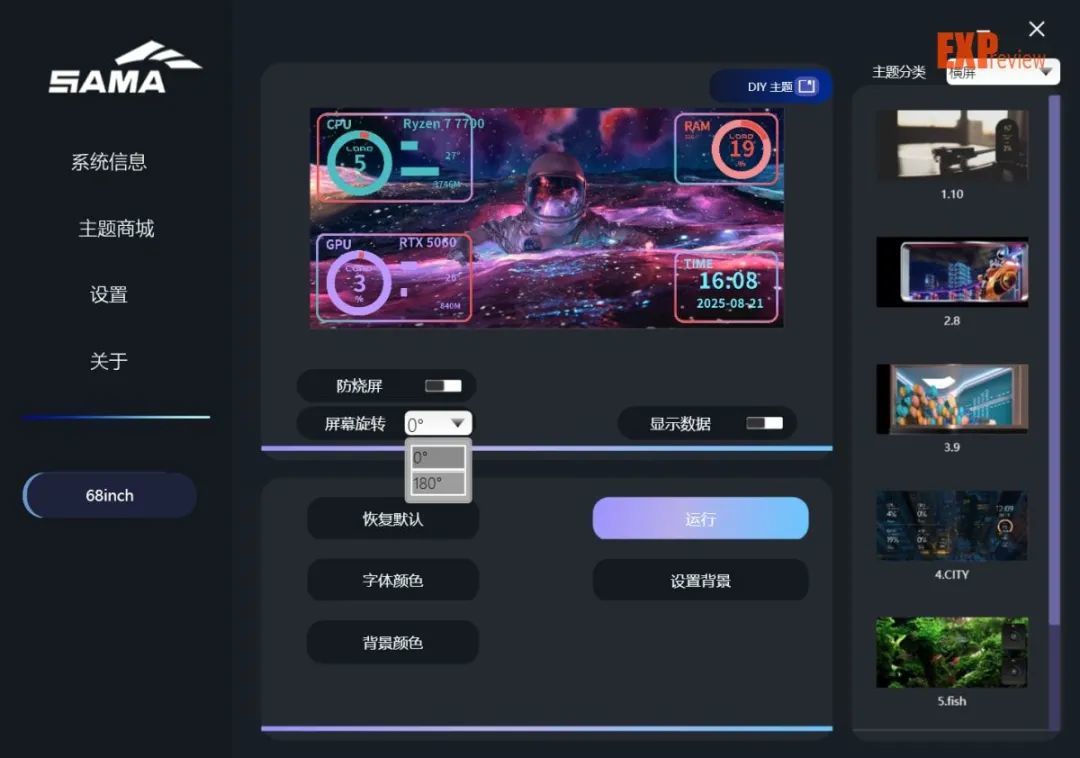The width and height of the screenshot is (1080, 758).
Task: Click the 设置背景 button
Action: pos(700,580)
